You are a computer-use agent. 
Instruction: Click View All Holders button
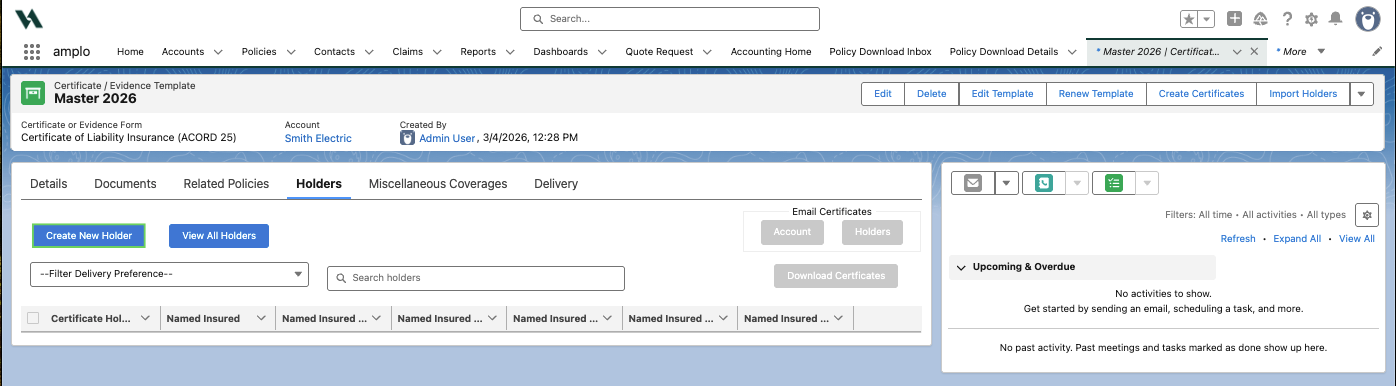[x=219, y=236]
